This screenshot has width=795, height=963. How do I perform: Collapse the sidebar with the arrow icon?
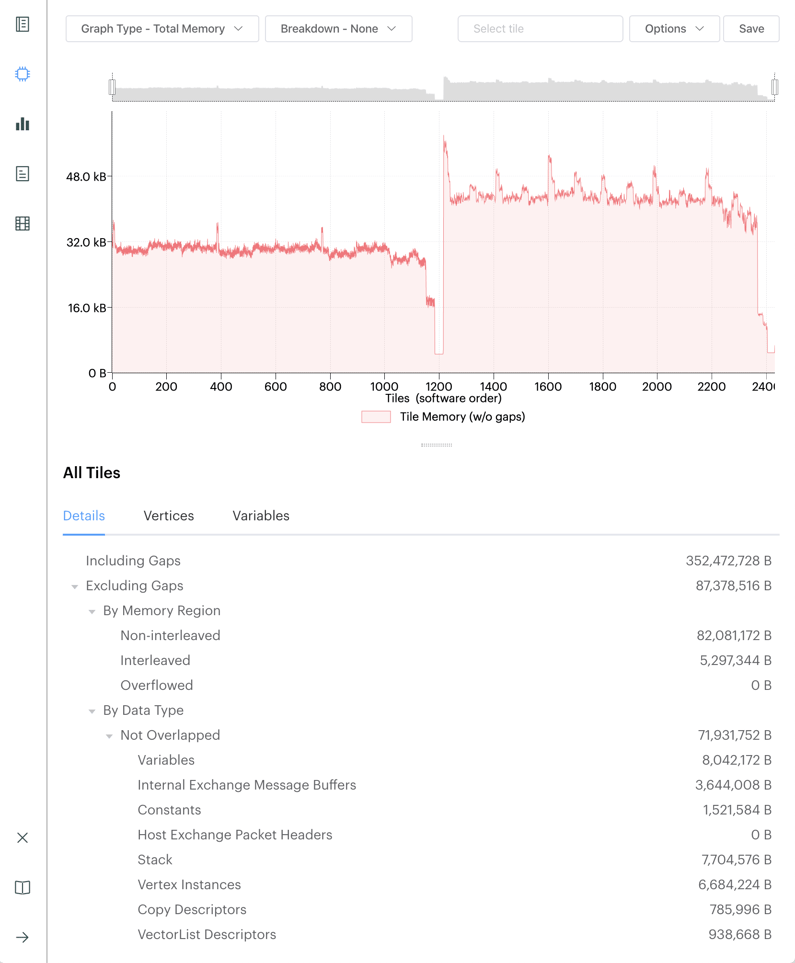click(22, 937)
